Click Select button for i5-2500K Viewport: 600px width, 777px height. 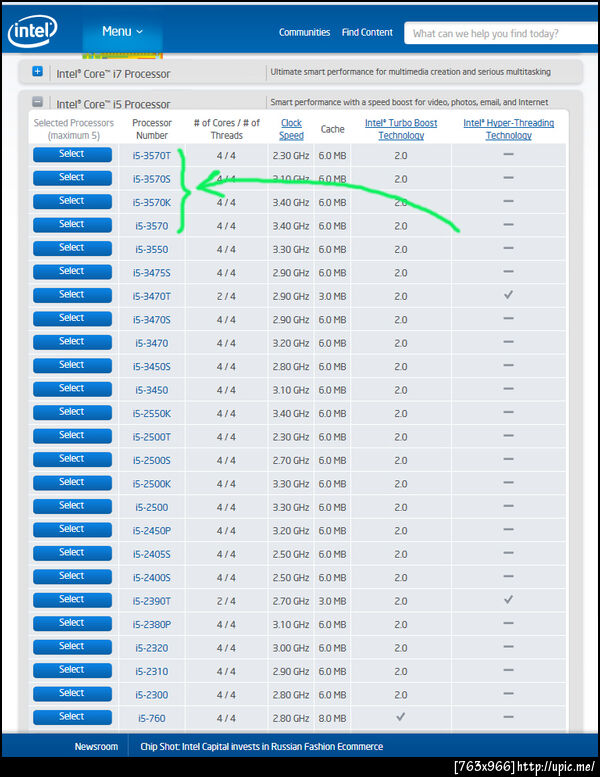(72, 483)
